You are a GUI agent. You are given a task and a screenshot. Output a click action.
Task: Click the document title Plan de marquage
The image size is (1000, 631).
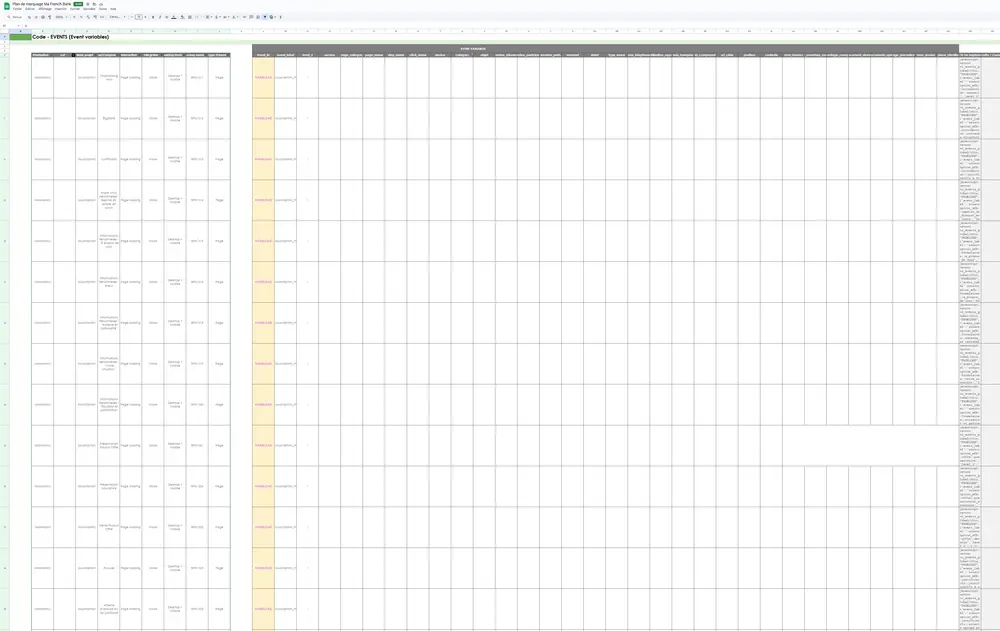[x=42, y=4]
